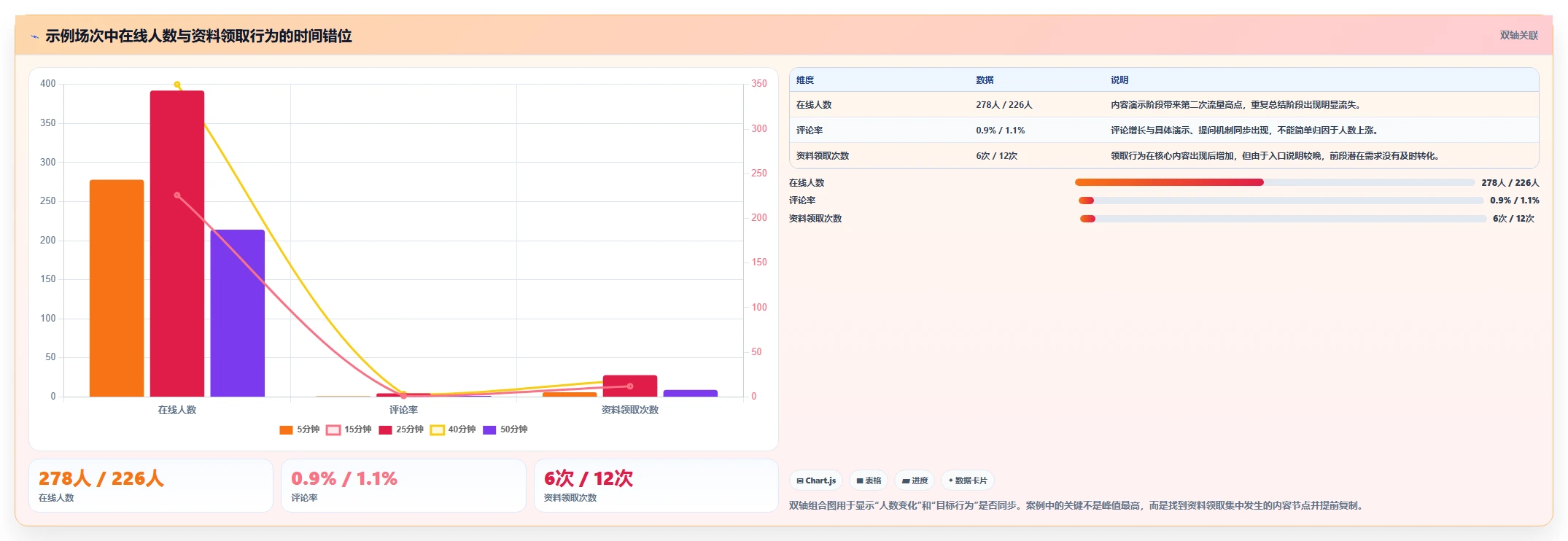Click 278人 / 226人 value right of progress bar
1568x541 pixels.
coord(1510,183)
